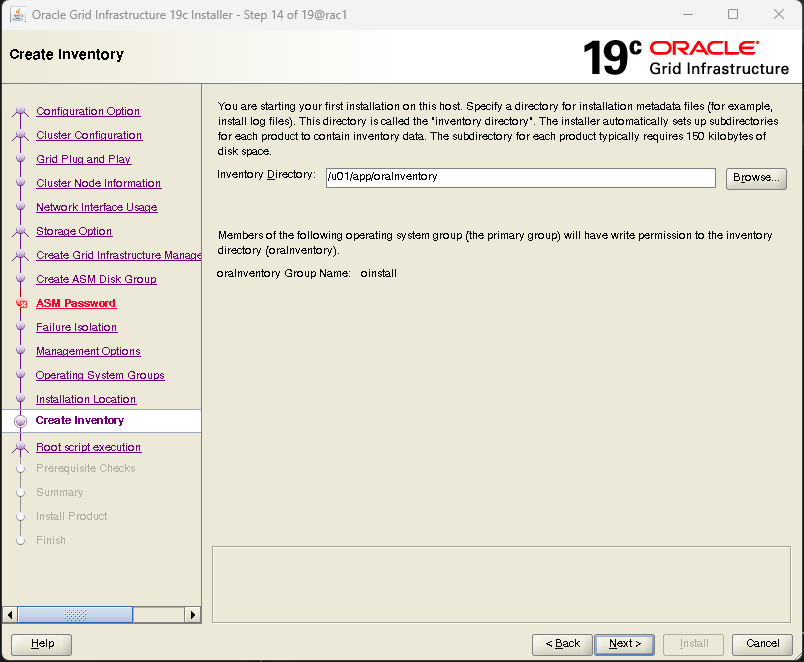The image size is (804, 662).
Task: Go to the Cluster Configuration step
Action: point(89,135)
